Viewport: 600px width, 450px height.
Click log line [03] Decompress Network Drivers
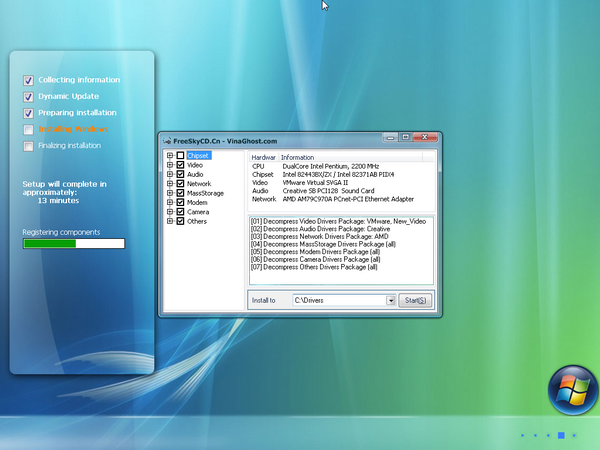point(320,236)
